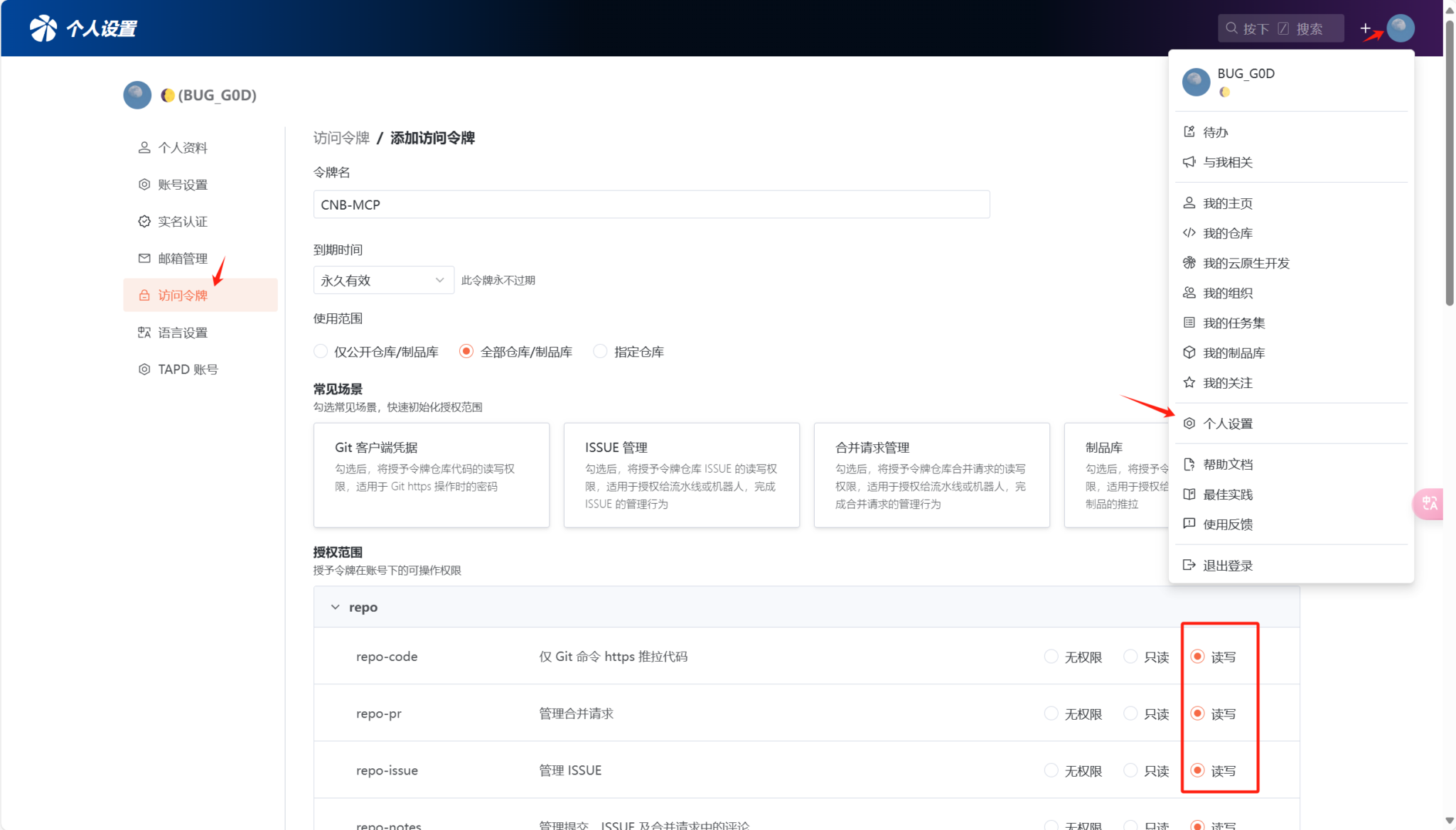The height and width of the screenshot is (830, 1456).
Task: Select the 仅公开仓库/制品库 radio option
Action: coord(321,352)
